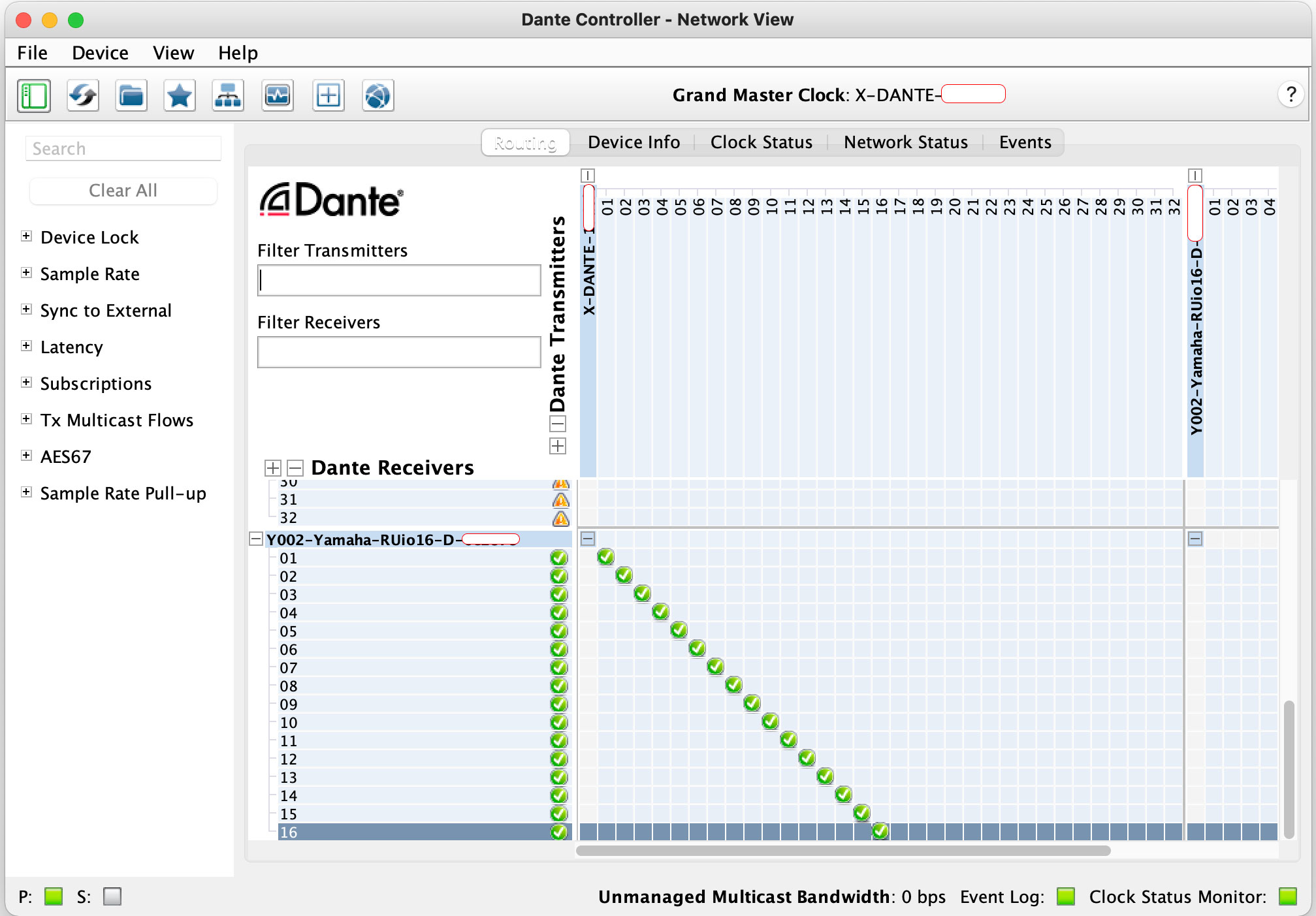
Task: Expand all Dante Transmitters with plus button
Action: click(558, 446)
